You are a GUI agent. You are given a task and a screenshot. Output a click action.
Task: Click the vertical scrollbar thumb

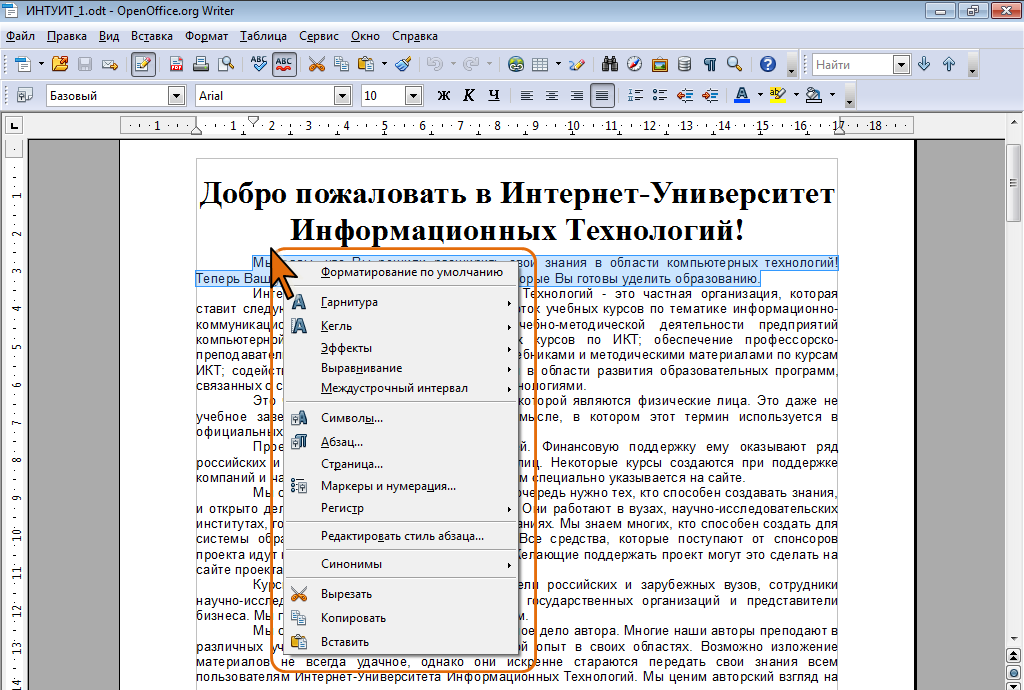pyautogui.click(x=1014, y=183)
